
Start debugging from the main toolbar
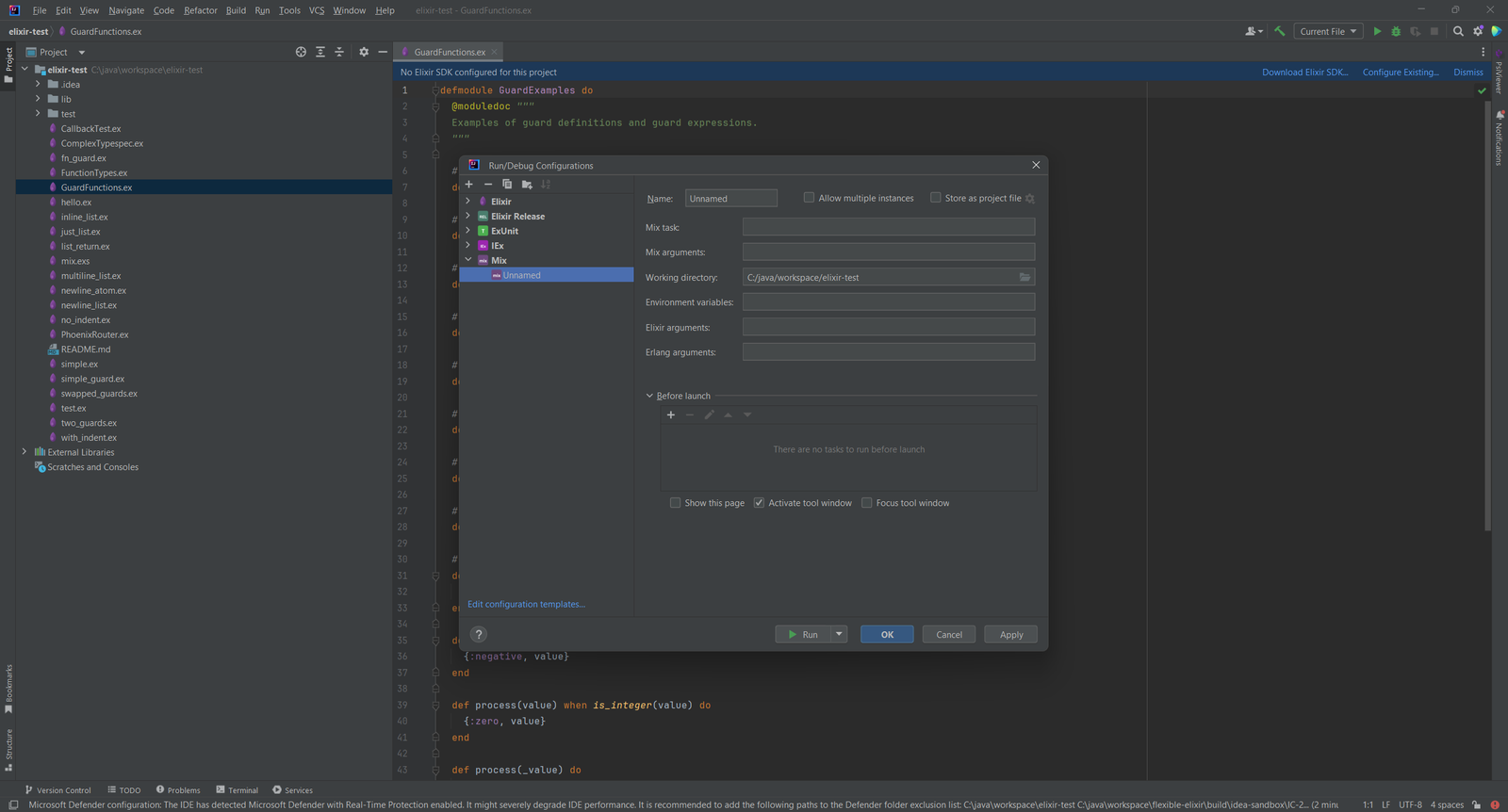pos(1396,31)
